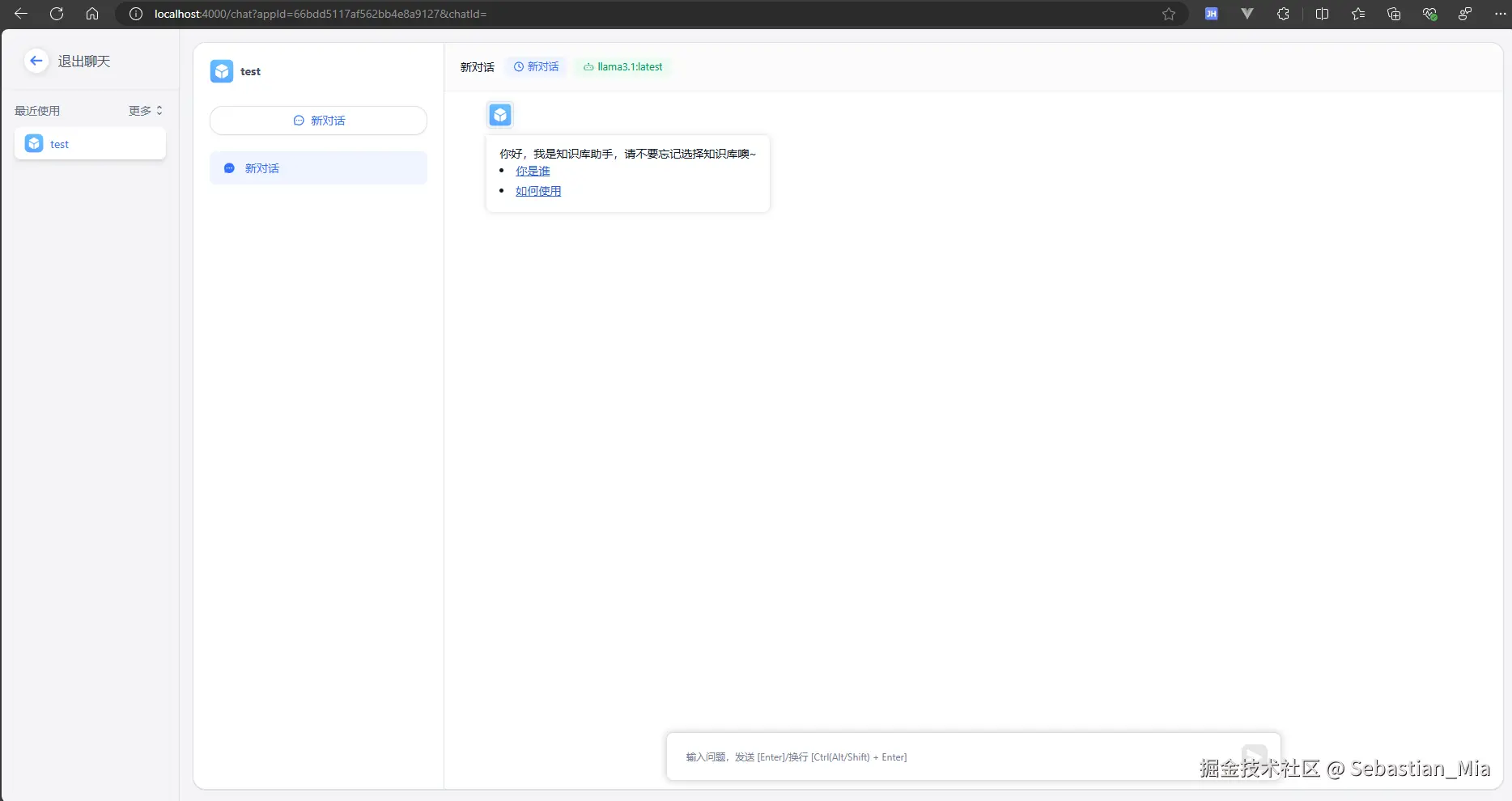Viewport: 1512px width, 801px height.
Task: Go back with the browser back arrow
Action: (x=21, y=14)
